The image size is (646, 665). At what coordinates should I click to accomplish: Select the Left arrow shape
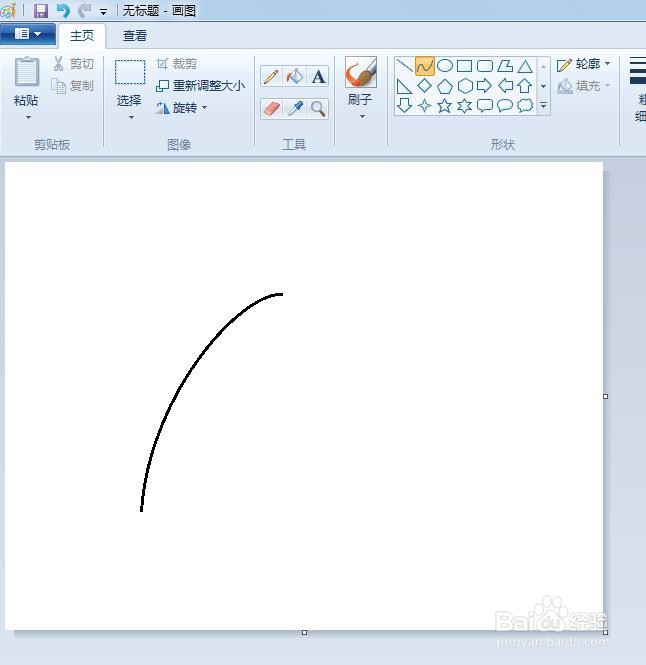(x=505, y=86)
